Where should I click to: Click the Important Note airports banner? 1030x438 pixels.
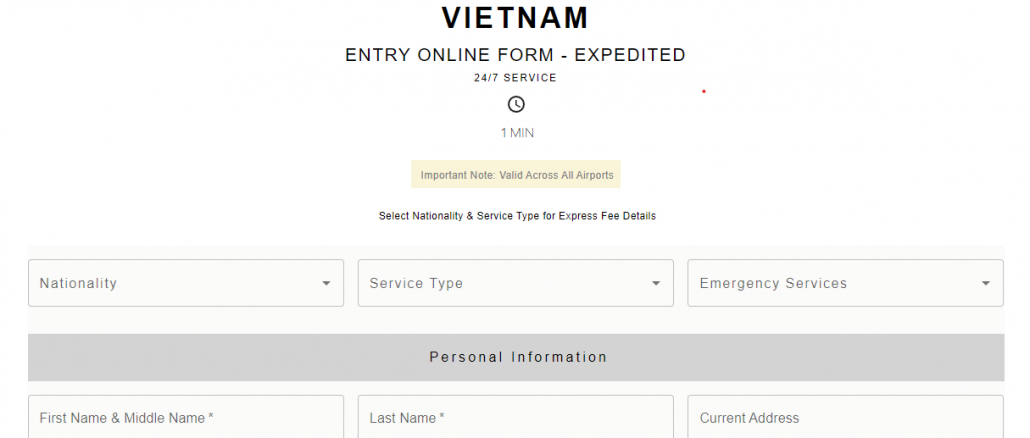(x=516, y=175)
